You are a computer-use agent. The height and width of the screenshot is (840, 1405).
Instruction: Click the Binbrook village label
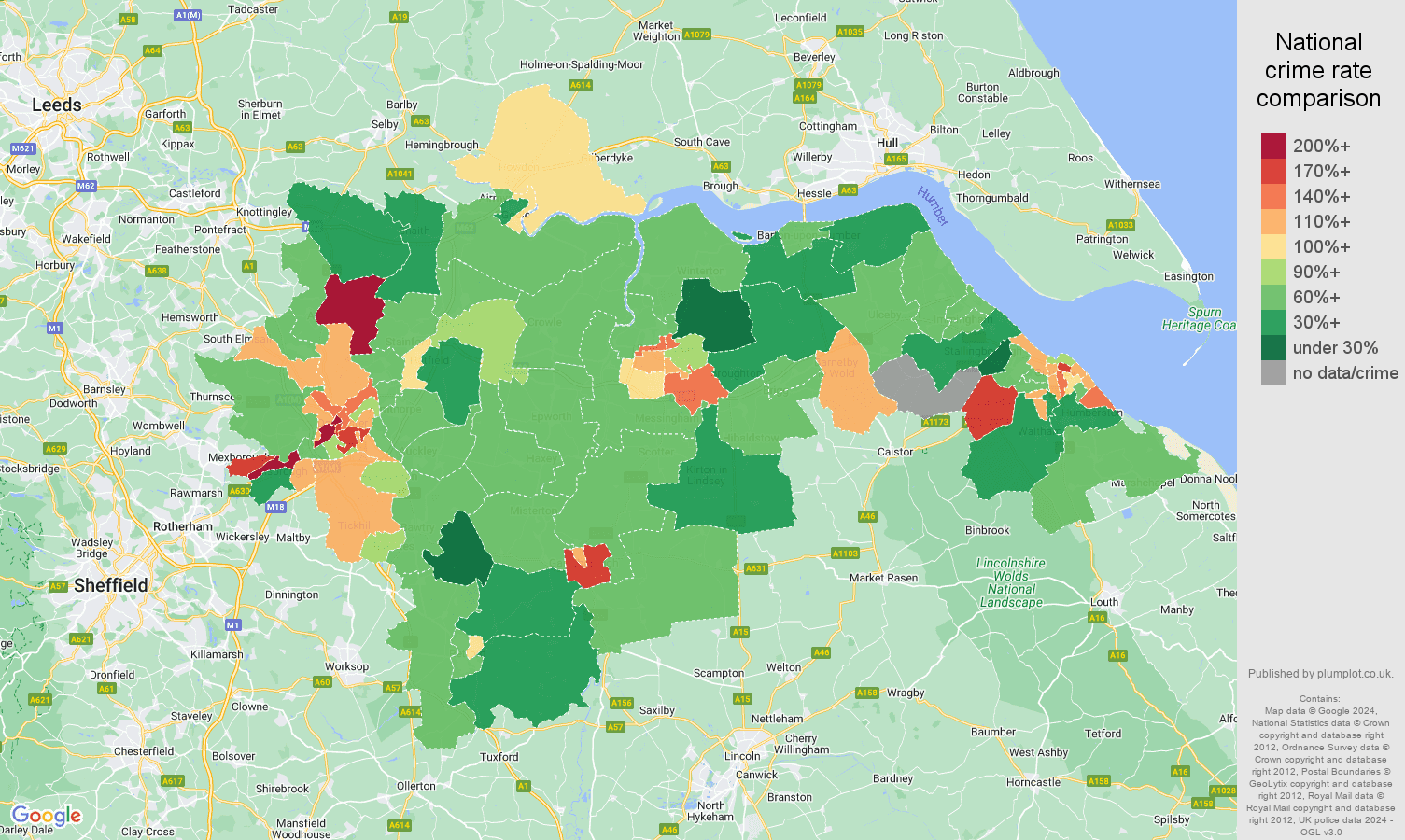(x=988, y=530)
